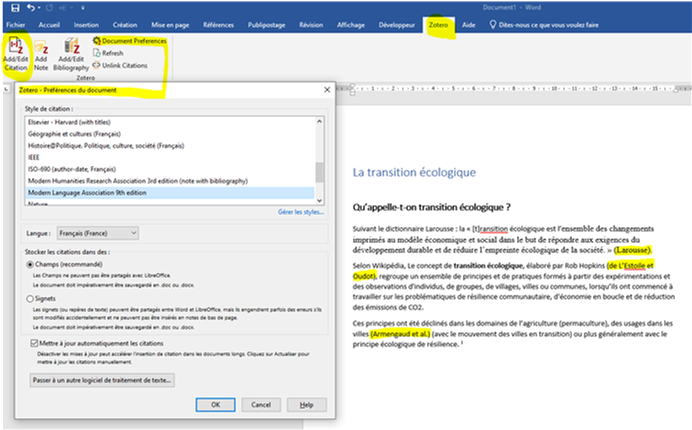The width and height of the screenshot is (692, 430).
Task: Switch to the Références tab
Action: coord(218,25)
